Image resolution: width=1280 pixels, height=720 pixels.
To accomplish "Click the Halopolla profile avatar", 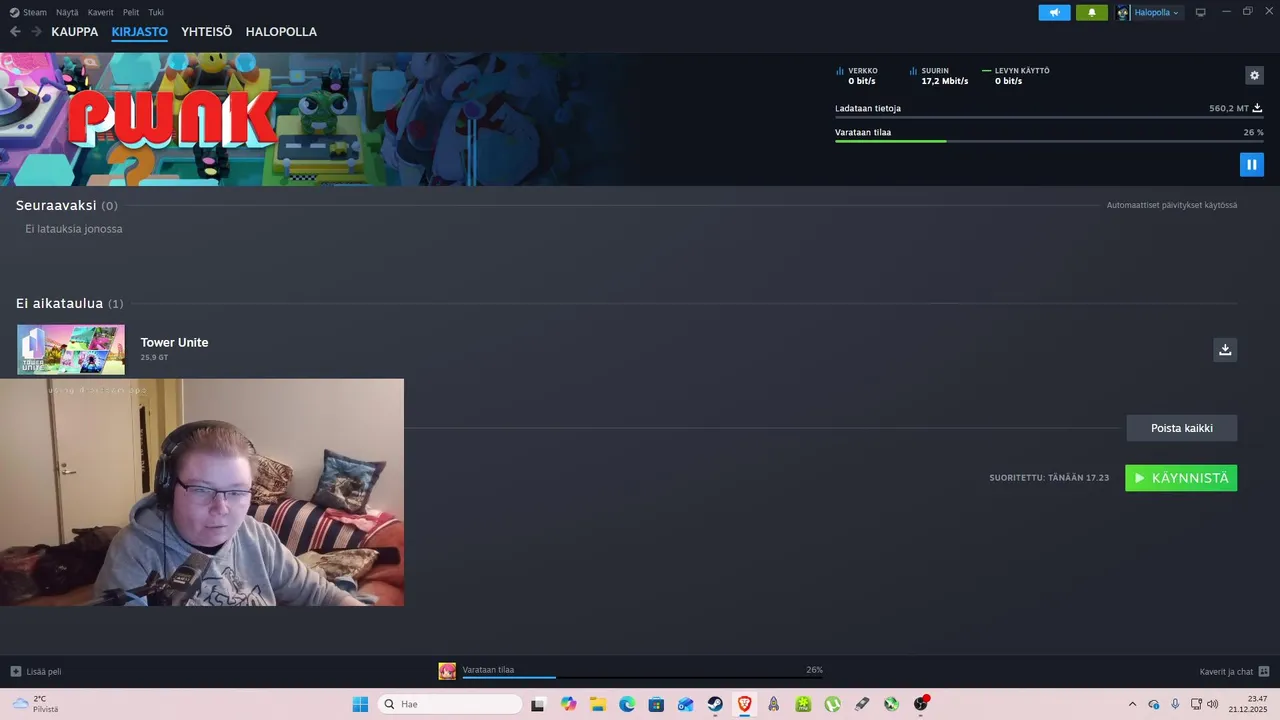I will coord(1123,13).
